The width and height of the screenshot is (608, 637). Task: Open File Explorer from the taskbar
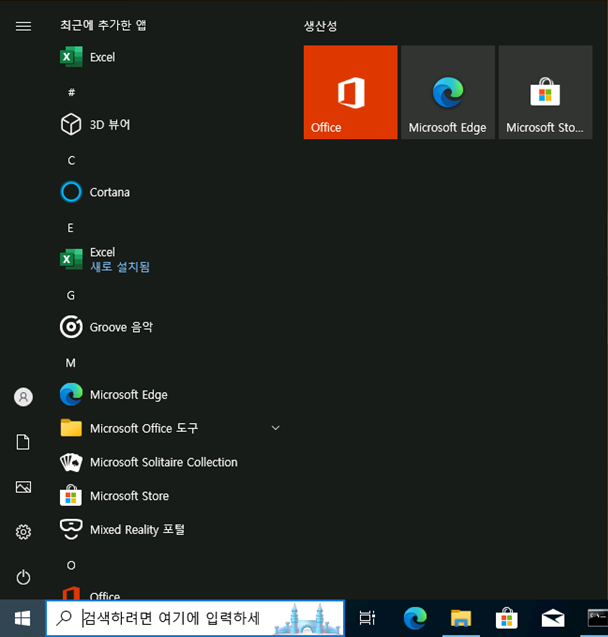point(461,618)
